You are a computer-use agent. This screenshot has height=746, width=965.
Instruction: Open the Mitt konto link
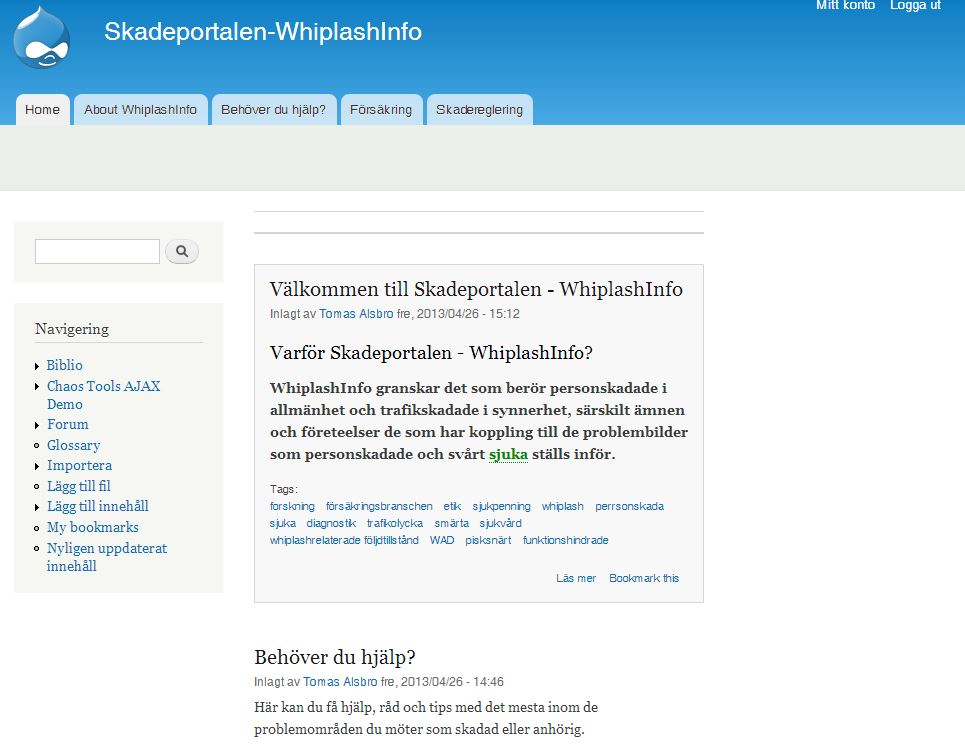pyautogui.click(x=845, y=6)
